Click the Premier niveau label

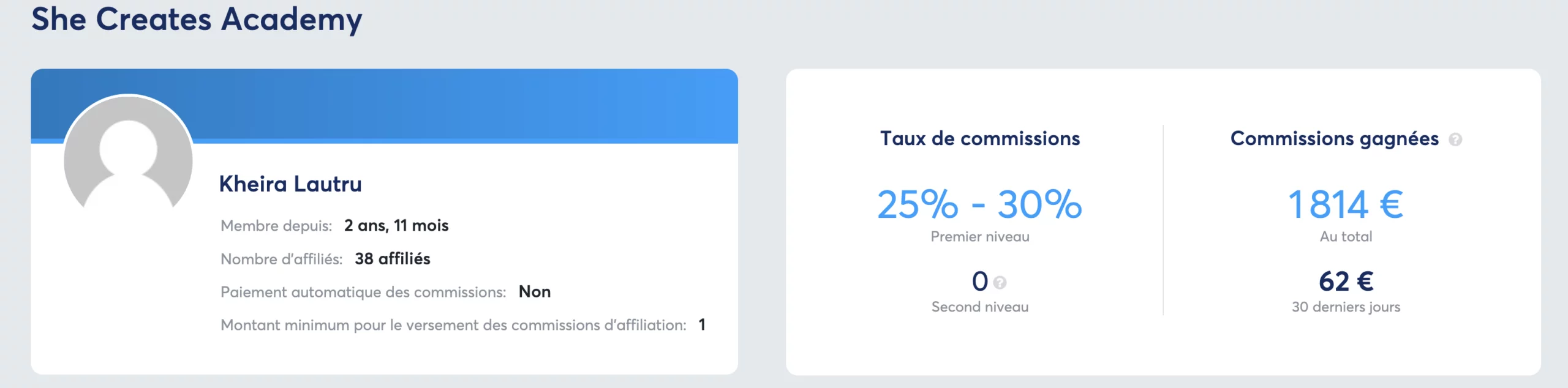[980, 237]
